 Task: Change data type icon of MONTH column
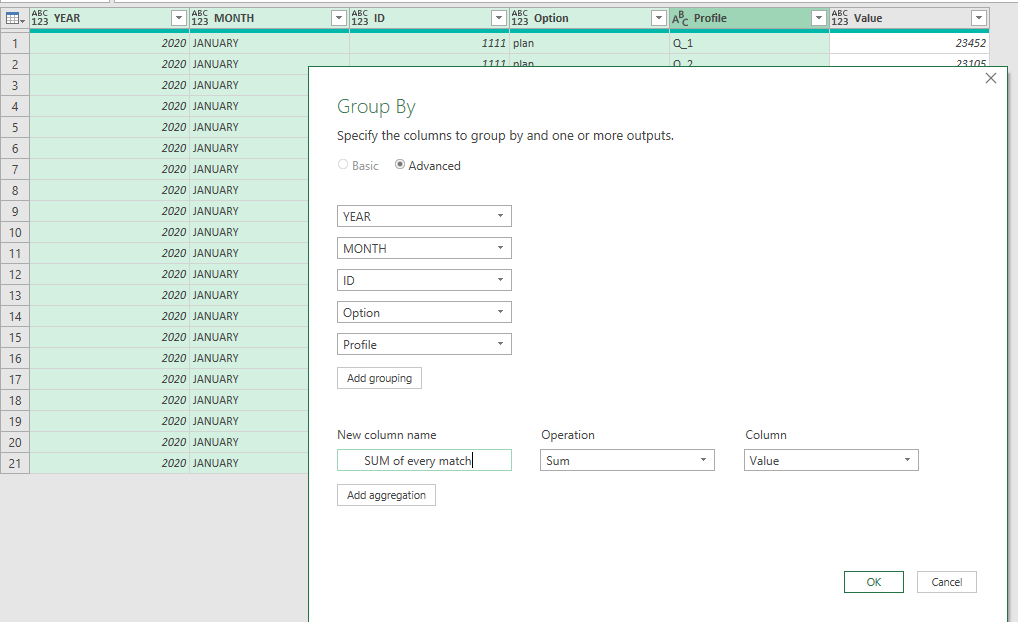pyautogui.click(x=200, y=18)
